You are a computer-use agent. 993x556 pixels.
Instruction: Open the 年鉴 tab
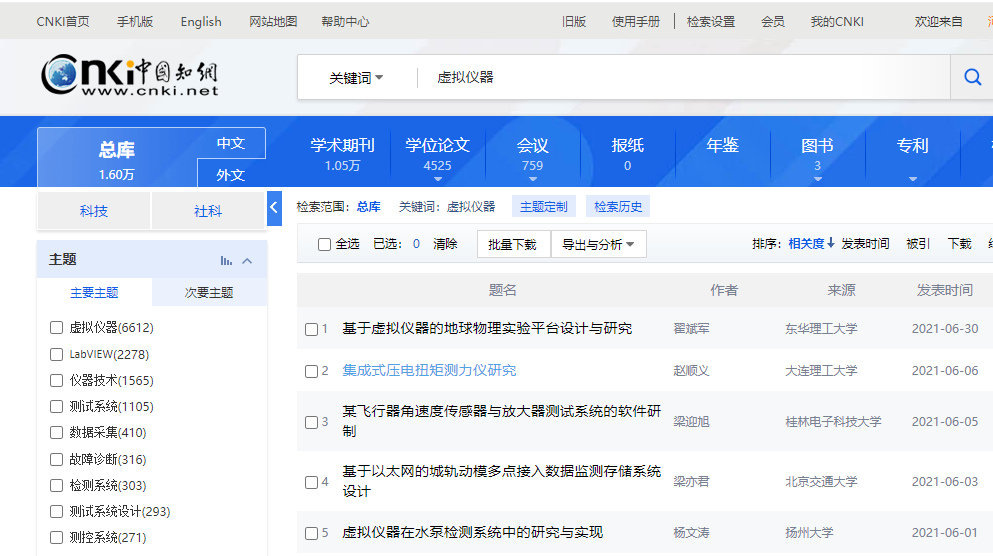pyautogui.click(x=723, y=146)
